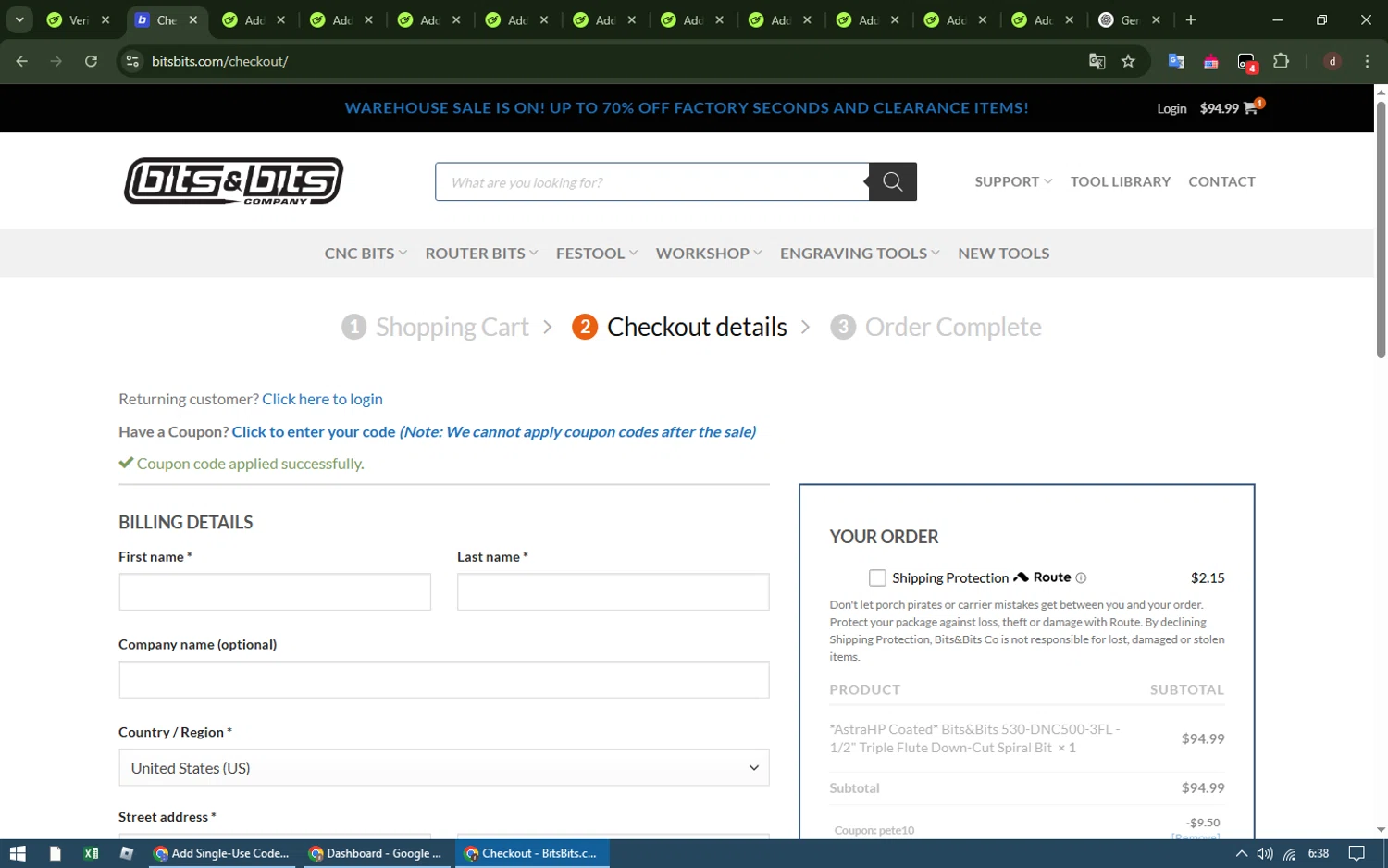Click the warehouse sale banner
Screen dimensions: 1388x868
(687, 107)
